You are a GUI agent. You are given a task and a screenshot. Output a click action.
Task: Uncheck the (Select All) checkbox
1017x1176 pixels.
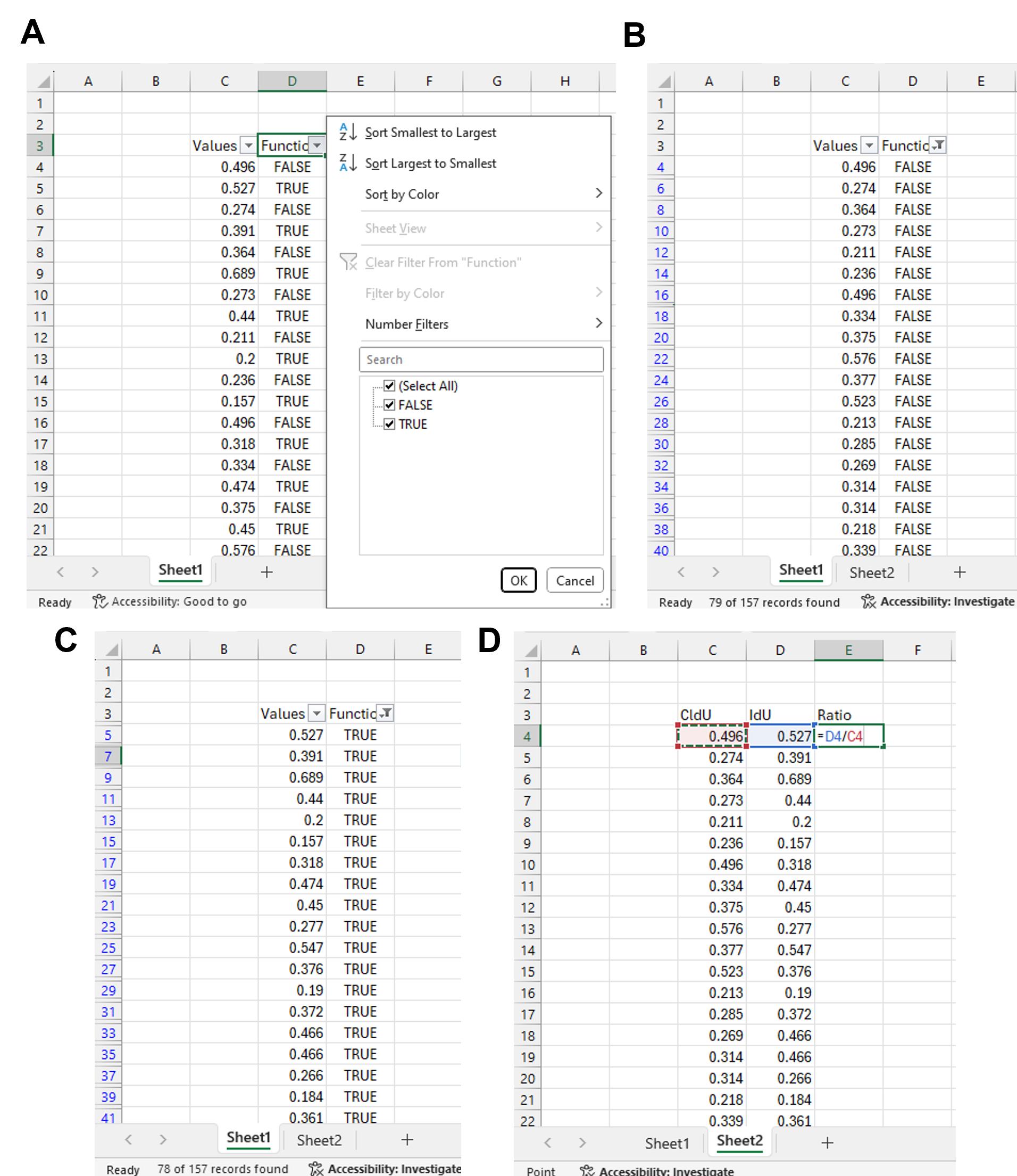point(389,386)
